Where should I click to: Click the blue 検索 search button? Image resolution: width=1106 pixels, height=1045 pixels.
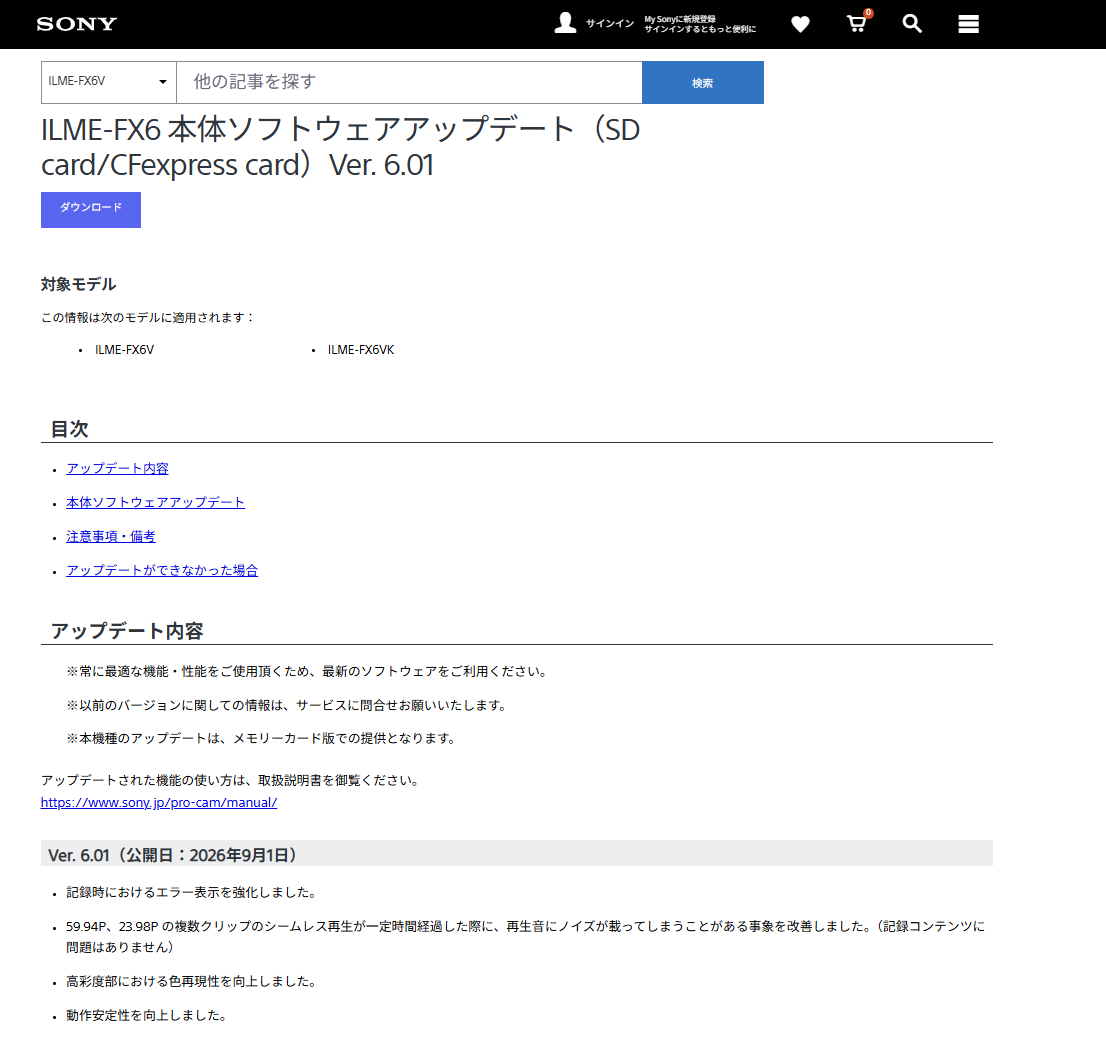(x=703, y=82)
